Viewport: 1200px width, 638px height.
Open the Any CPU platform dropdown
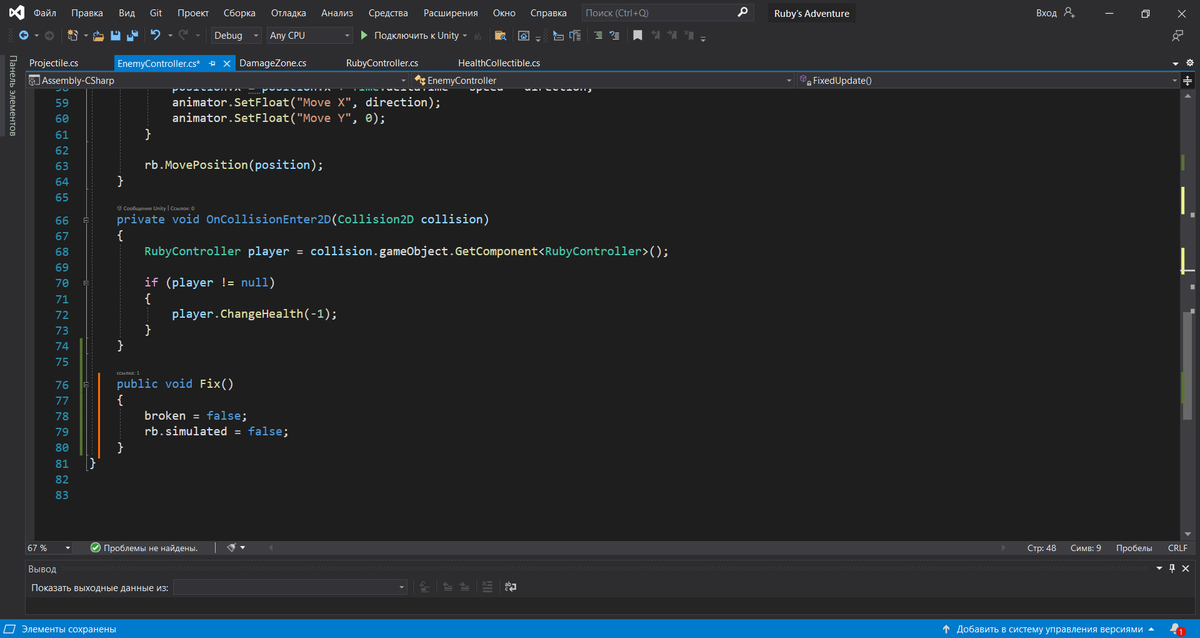tap(309, 35)
